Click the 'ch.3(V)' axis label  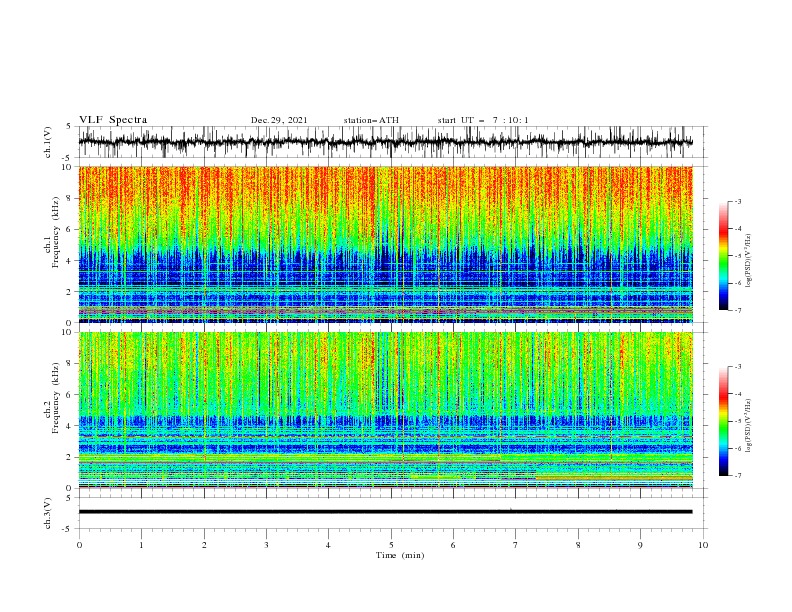click(x=48, y=513)
